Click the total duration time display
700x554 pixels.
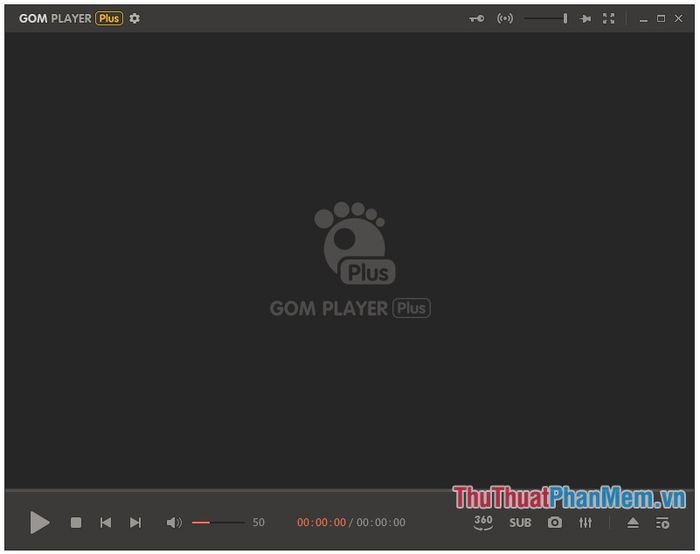pos(381,522)
